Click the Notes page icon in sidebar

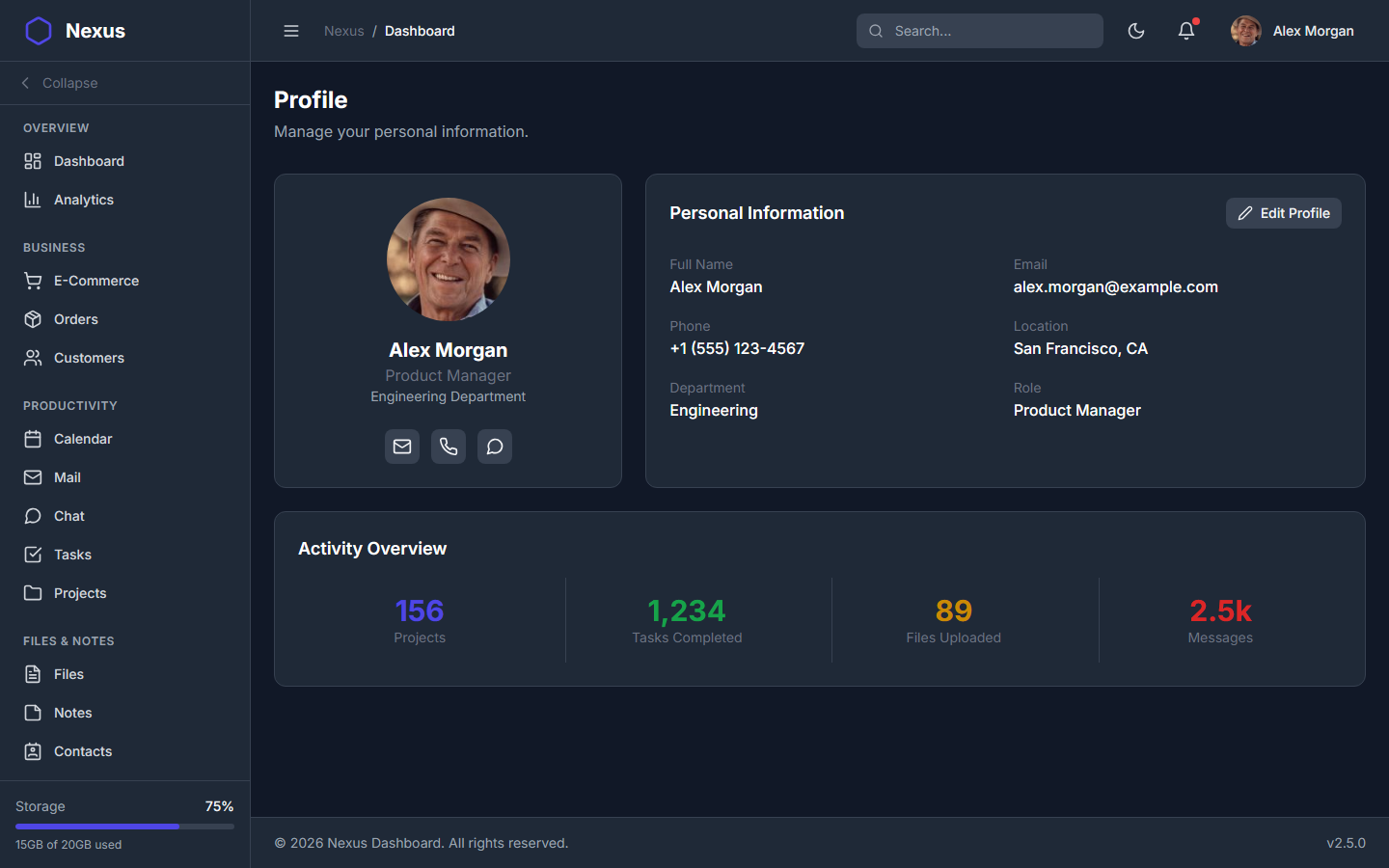33,713
